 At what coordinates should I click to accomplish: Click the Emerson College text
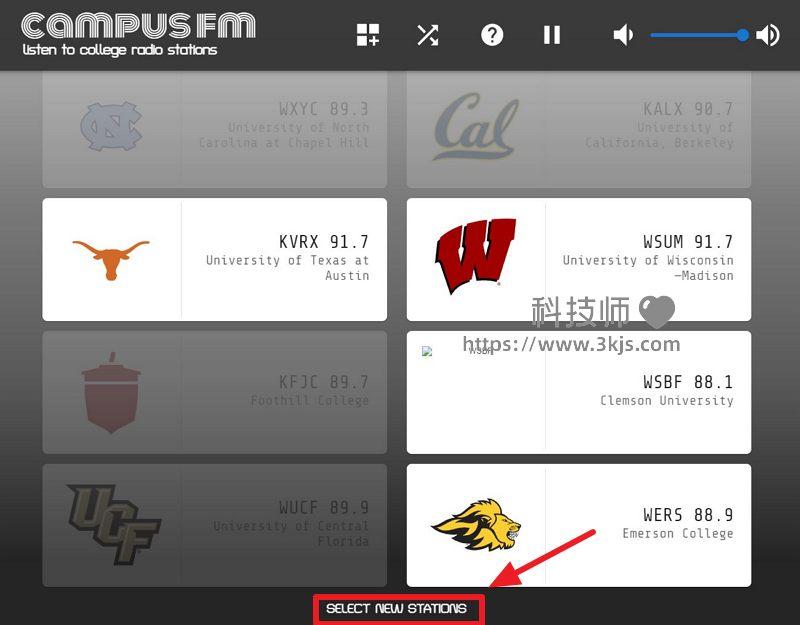coord(678,534)
